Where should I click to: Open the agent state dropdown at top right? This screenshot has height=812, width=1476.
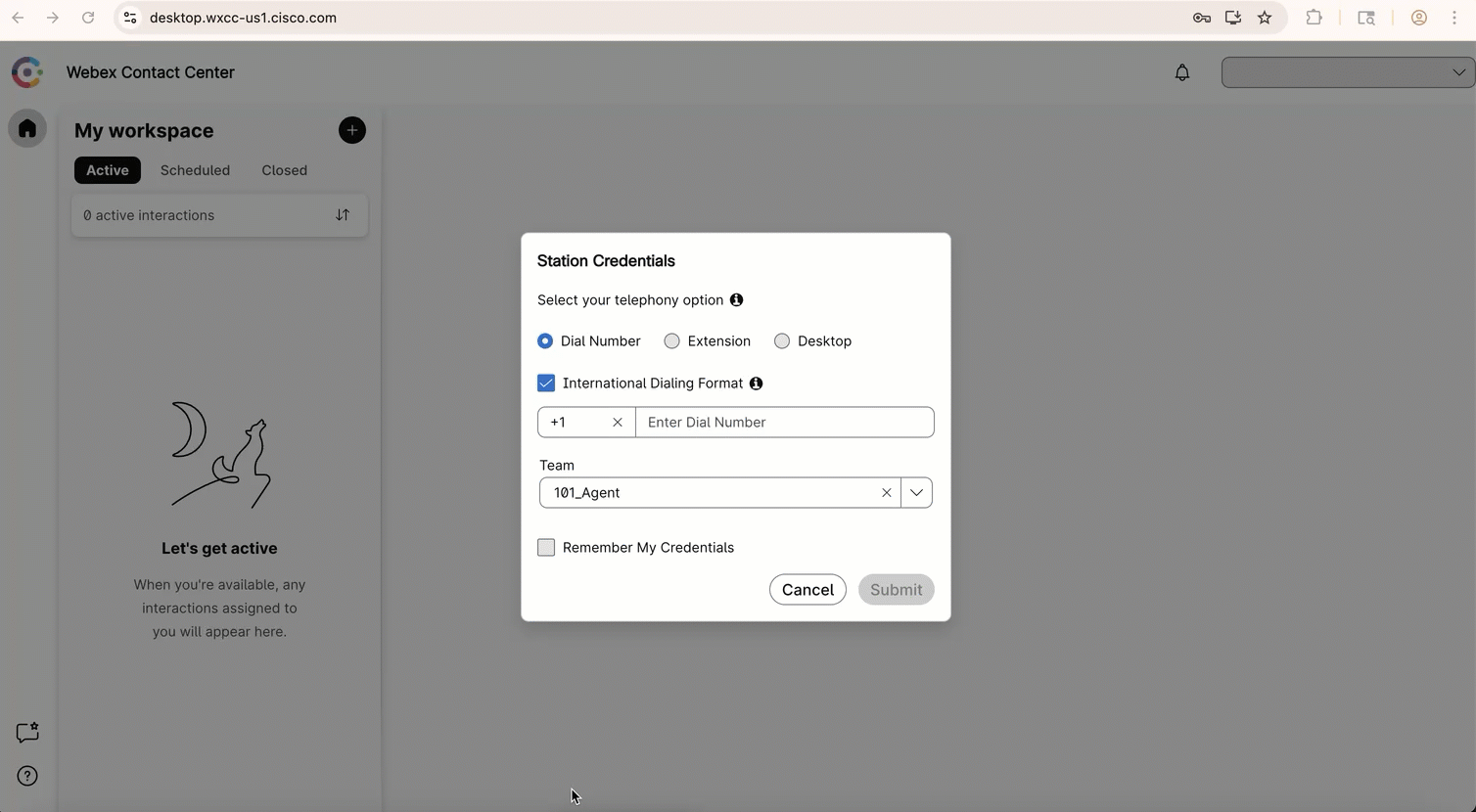pyautogui.click(x=1348, y=72)
